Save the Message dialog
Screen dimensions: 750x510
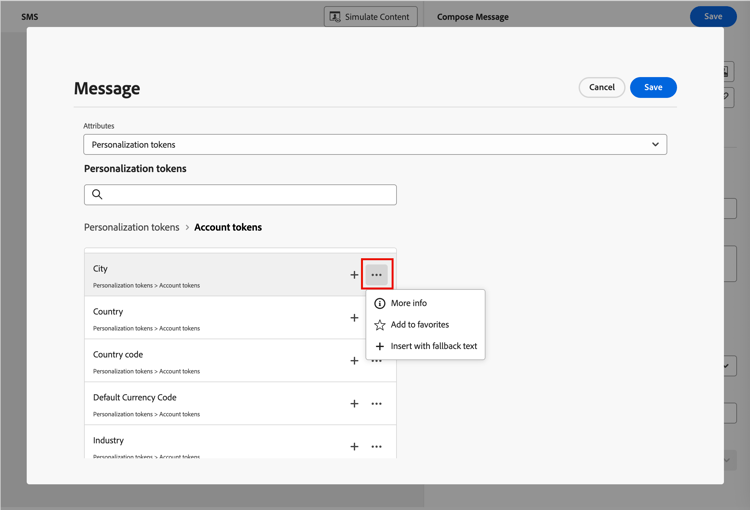[653, 88]
